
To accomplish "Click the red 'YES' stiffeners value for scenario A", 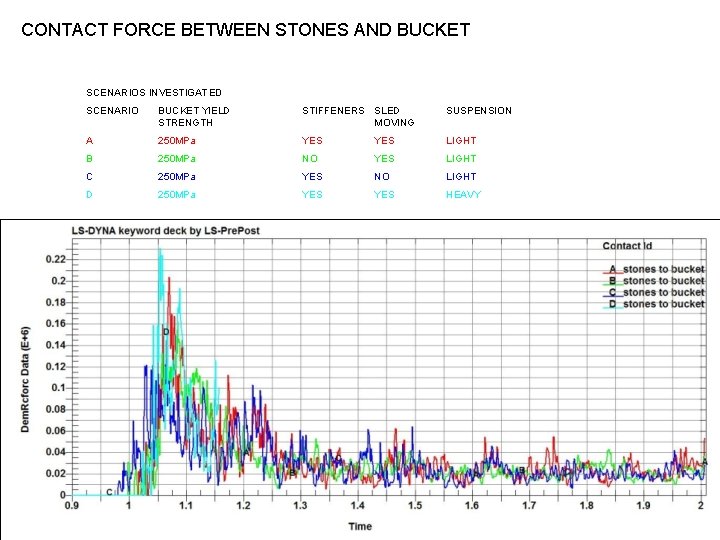I will point(312,141).
